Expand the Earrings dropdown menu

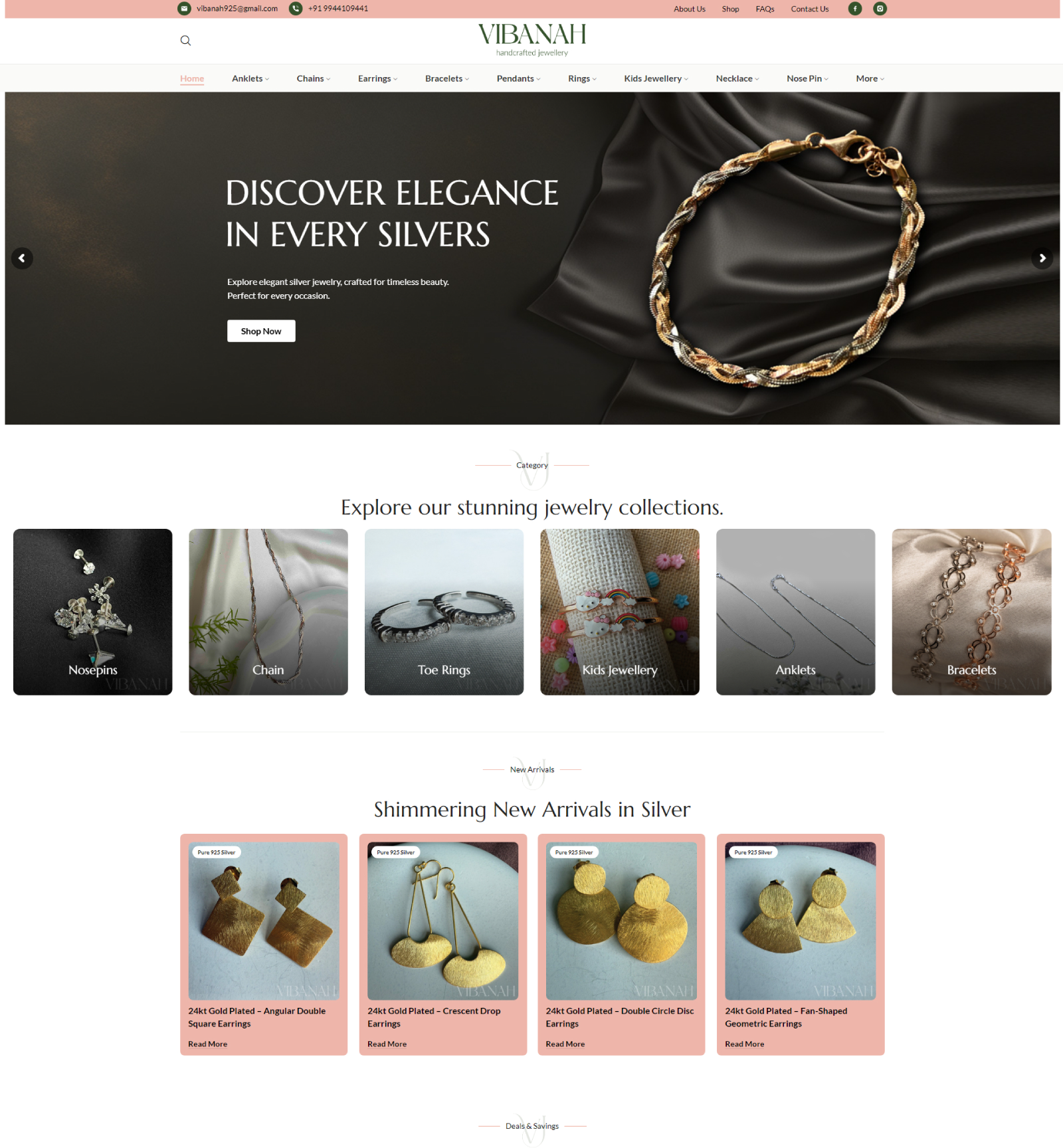pyautogui.click(x=377, y=78)
